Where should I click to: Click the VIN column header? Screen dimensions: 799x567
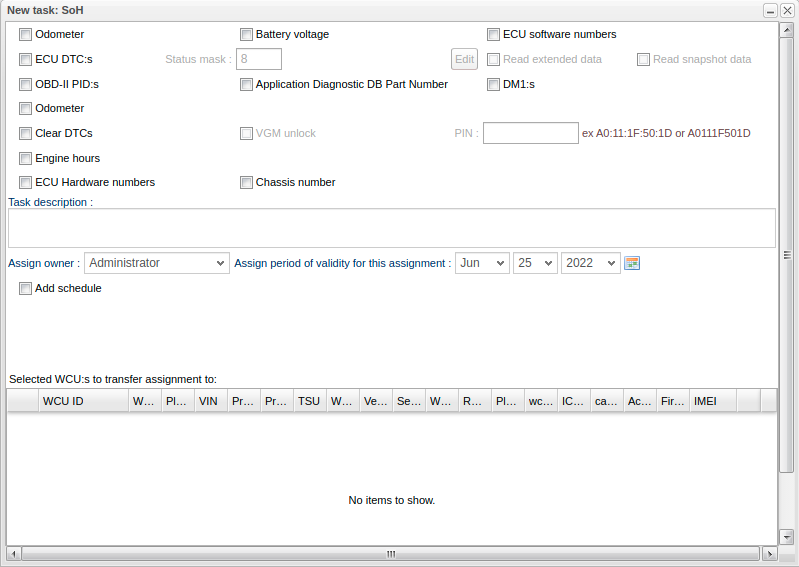(210, 401)
